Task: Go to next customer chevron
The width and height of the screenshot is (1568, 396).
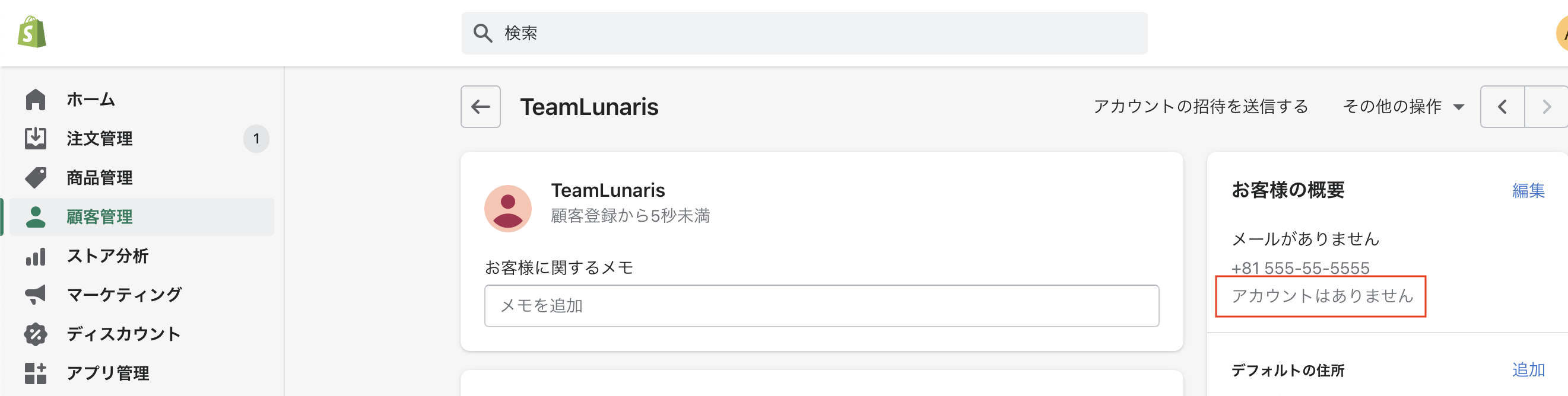Action: click(1546, 107)
